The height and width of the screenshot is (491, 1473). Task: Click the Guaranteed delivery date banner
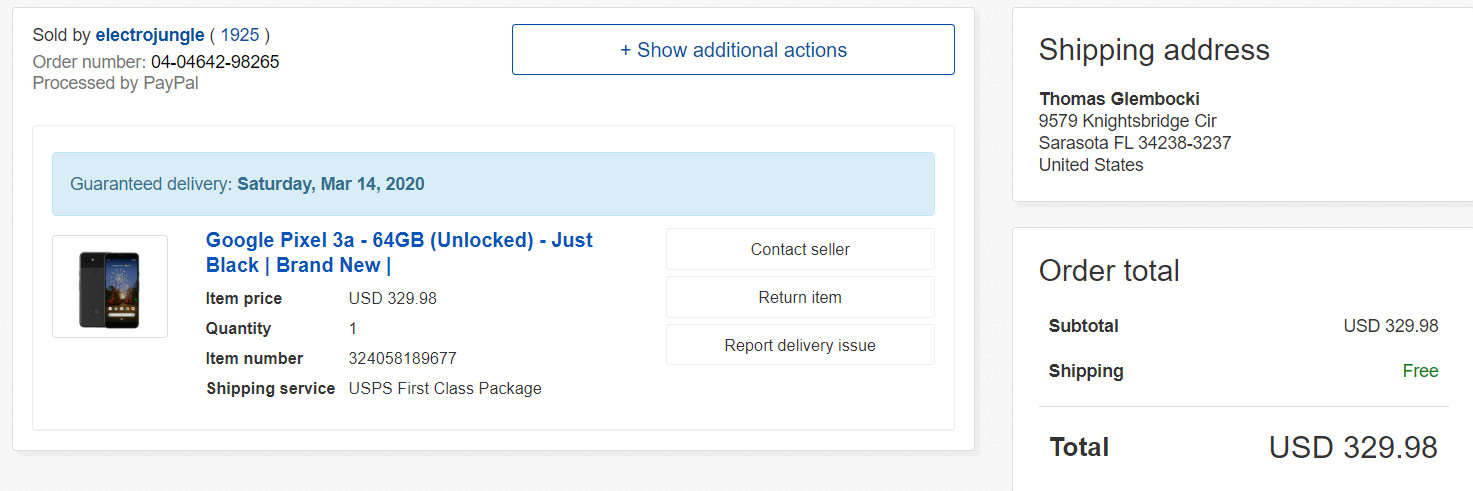[493, 184]
